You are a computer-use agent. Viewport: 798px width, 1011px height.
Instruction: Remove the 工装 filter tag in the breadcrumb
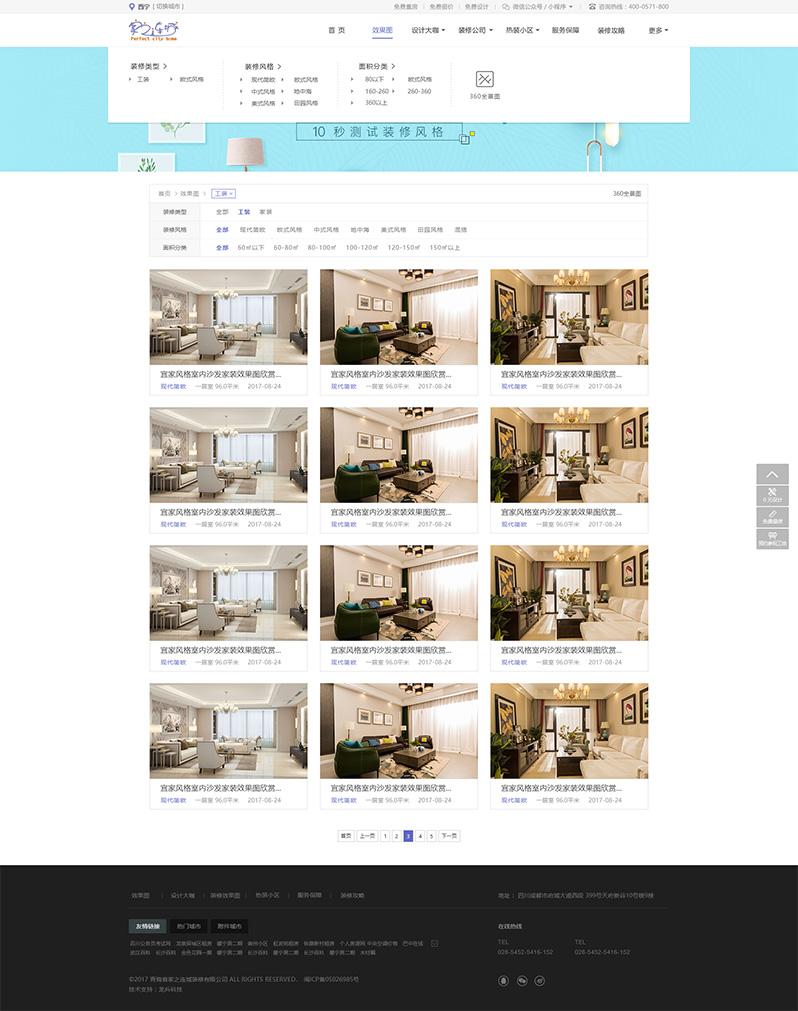pyautogui.click(x=231, y=193)
